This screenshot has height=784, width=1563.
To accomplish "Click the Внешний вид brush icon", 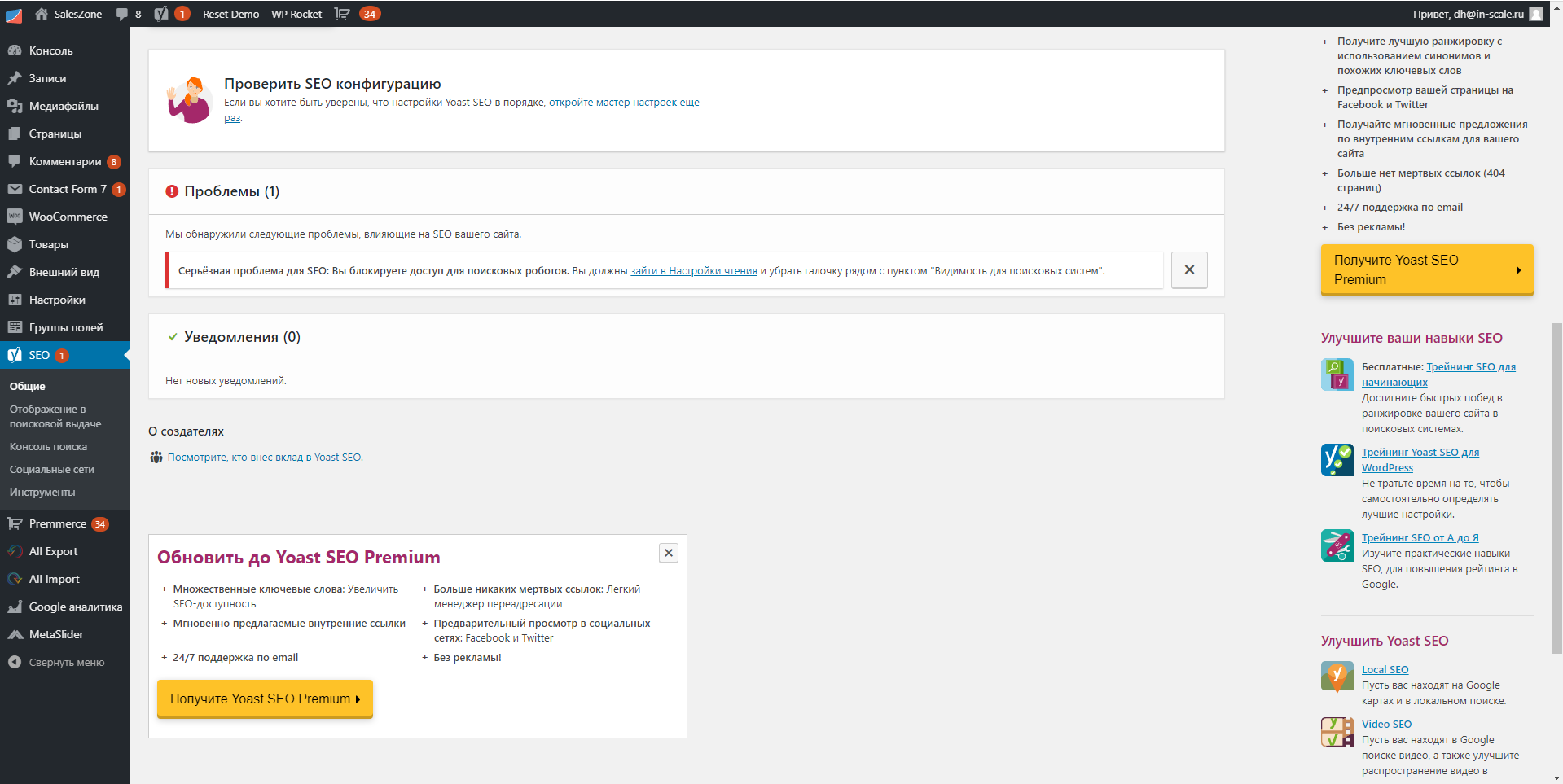I will pyautogui.click(x=15, y=272).
